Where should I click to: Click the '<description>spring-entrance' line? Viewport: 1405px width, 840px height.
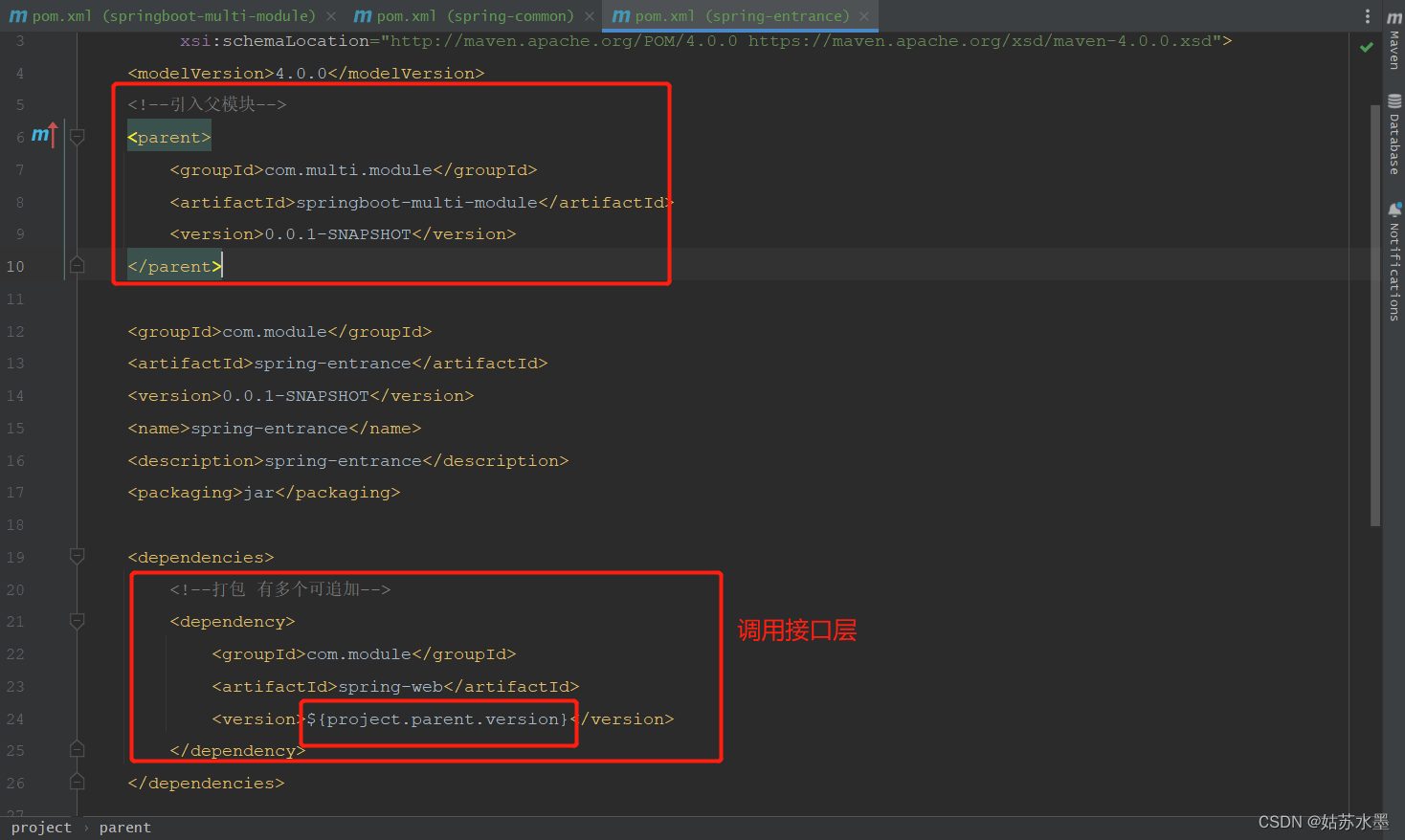coord(348,460)
